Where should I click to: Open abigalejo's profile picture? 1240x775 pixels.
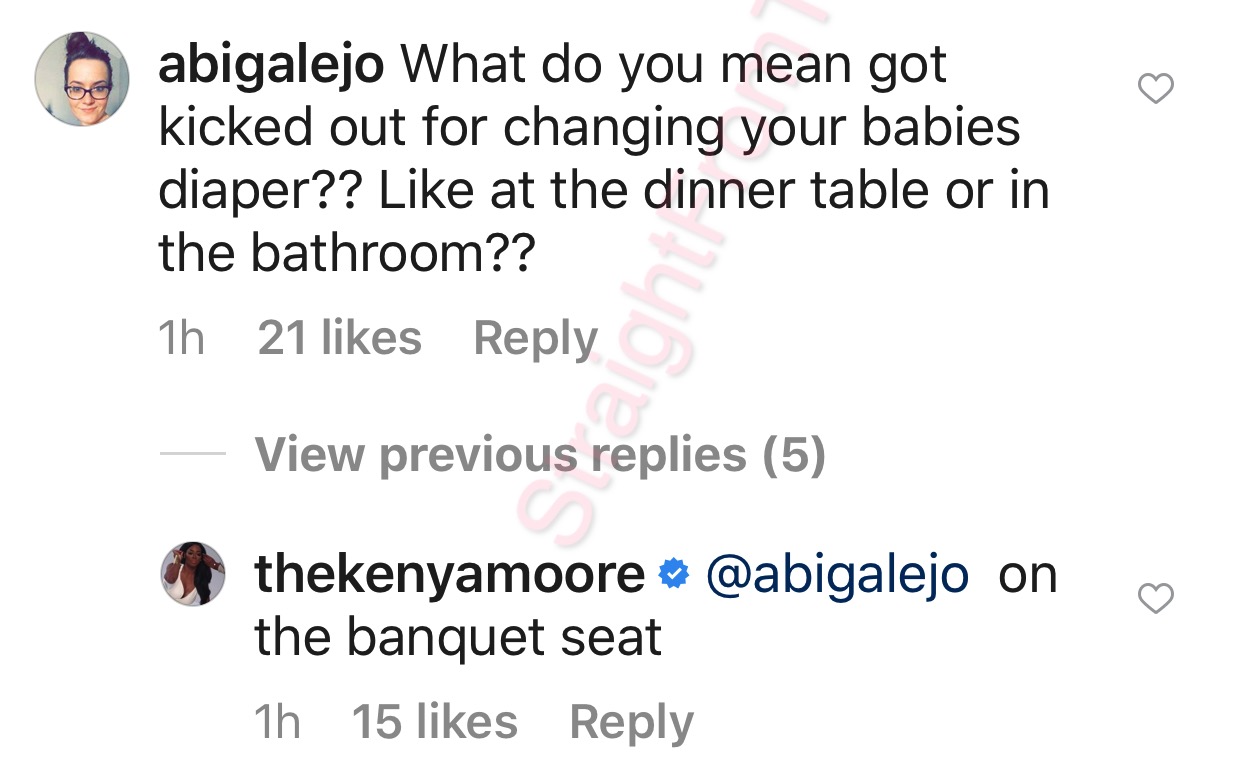(x=82, y=79)
